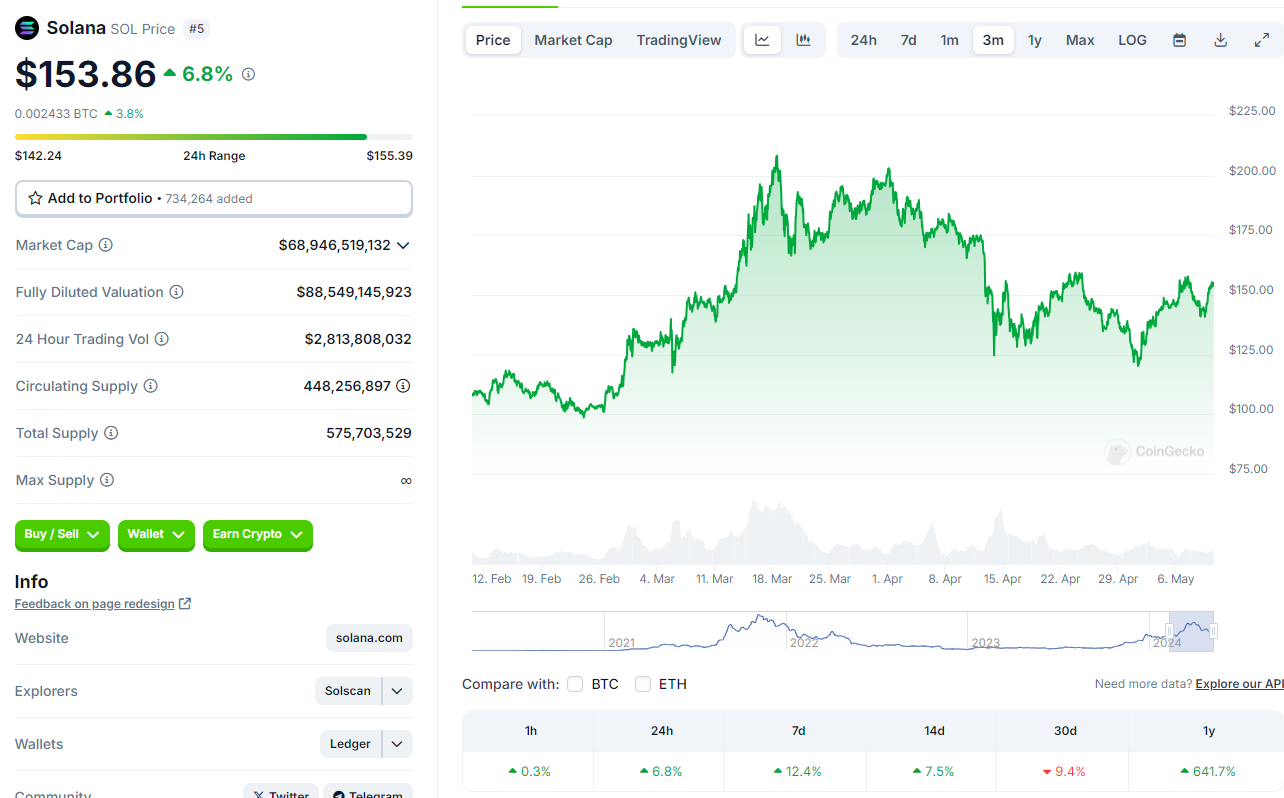Viewport: 1284px width, 798px height.
Task: Toggle the LOG scale option
Action: pyautogui.click(x=1132, y=40)
